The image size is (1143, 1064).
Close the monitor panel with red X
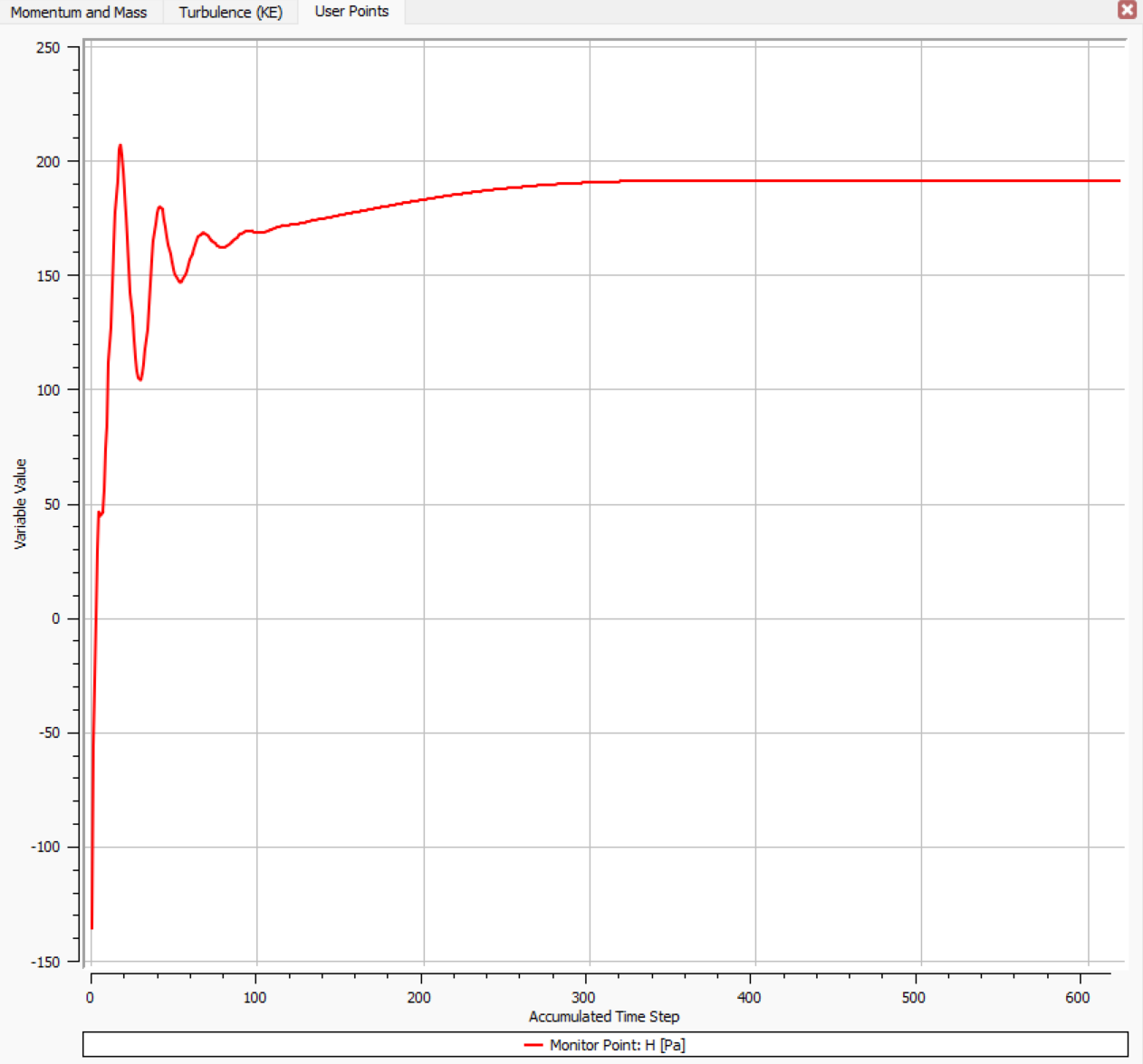tap(1127, 9)
